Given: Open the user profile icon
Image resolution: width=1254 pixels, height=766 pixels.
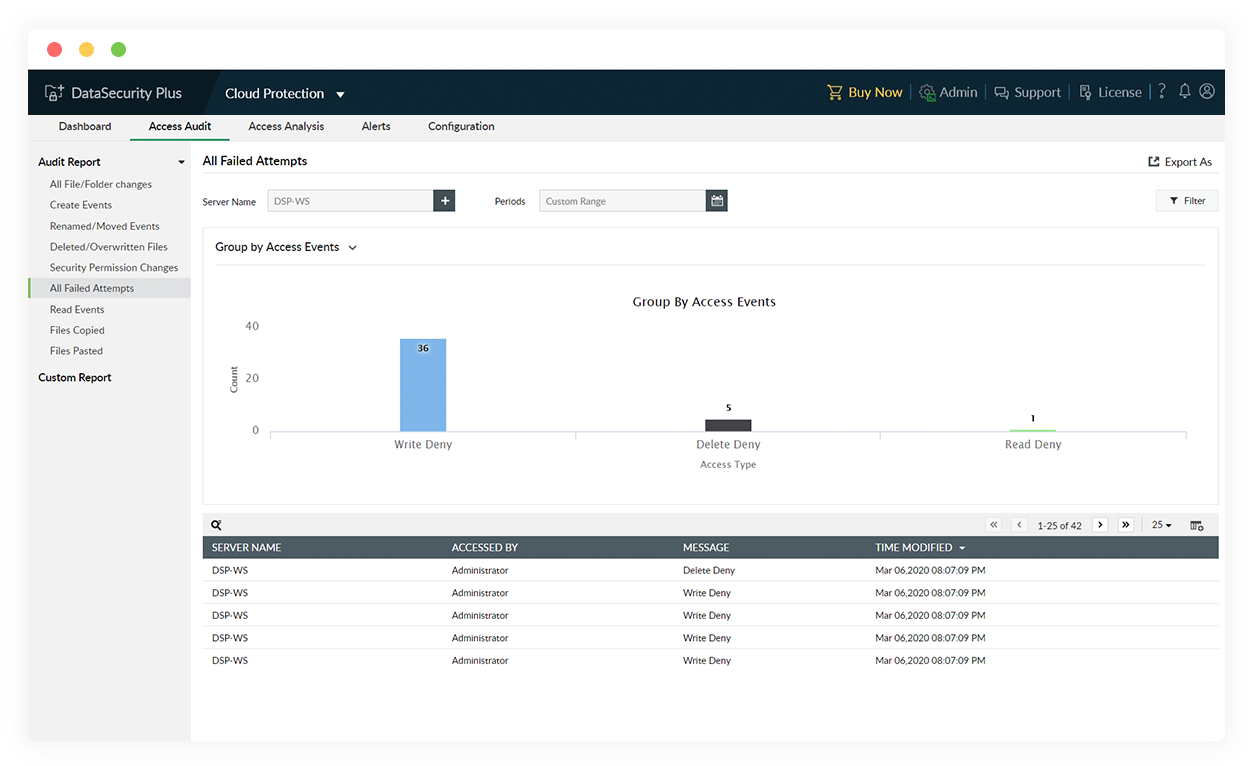Looking at the screenshot, I should click(x=1207, y=92).
